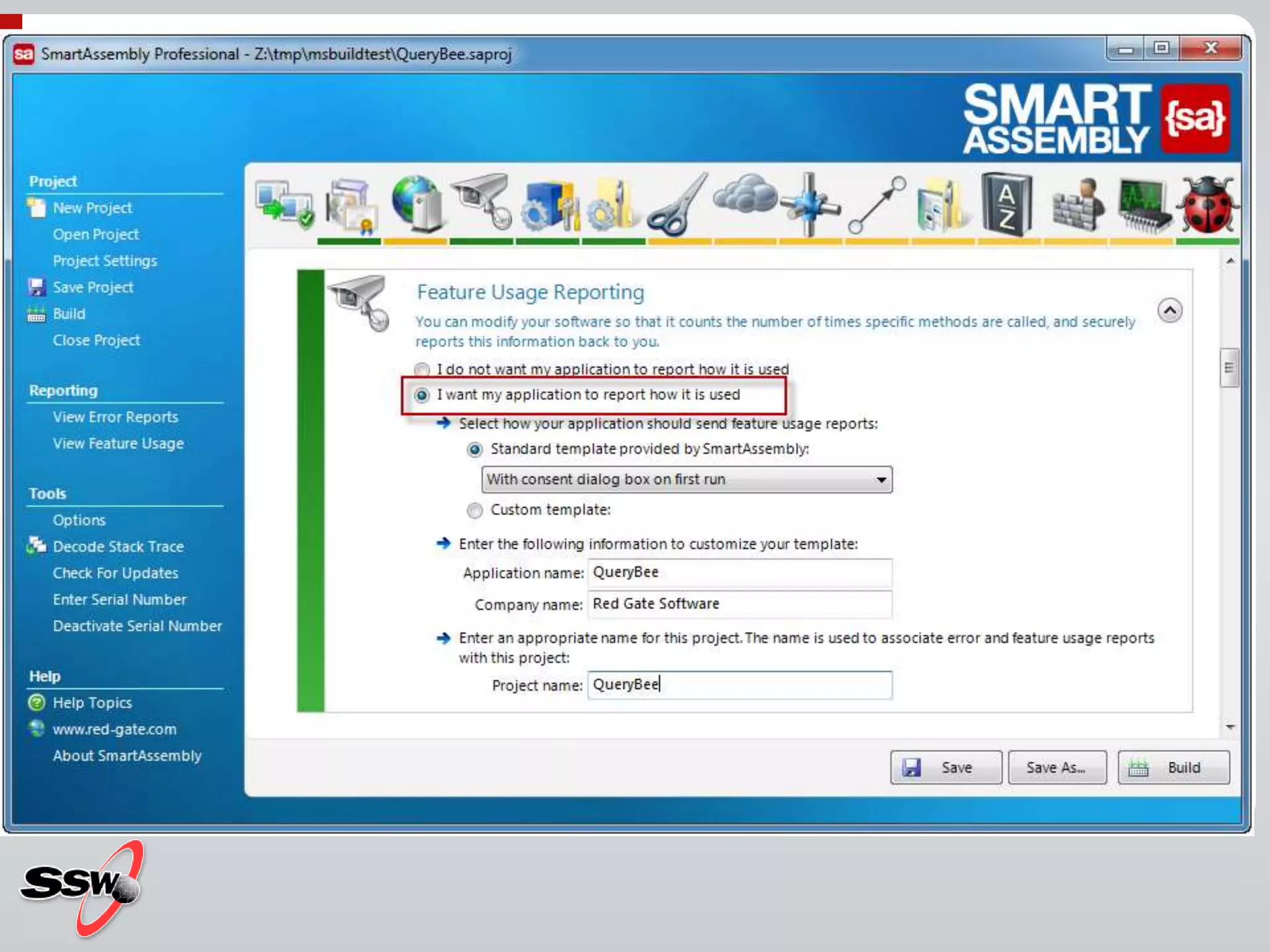This screenshot has height=952, width=1270.
Task: Choose the Custom template radio button
Action: 475,510
